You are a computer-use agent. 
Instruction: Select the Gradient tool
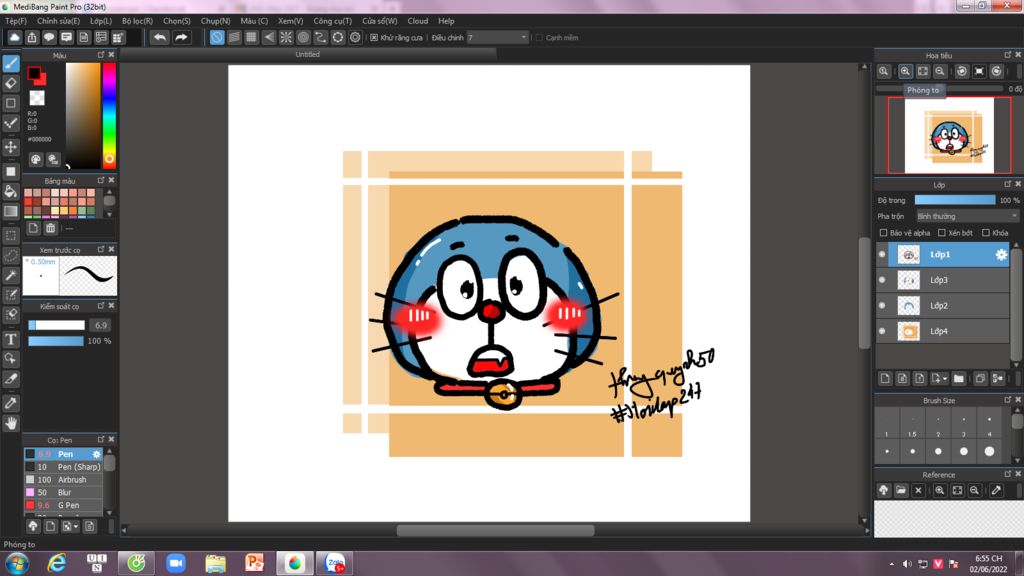click(10, 211)
